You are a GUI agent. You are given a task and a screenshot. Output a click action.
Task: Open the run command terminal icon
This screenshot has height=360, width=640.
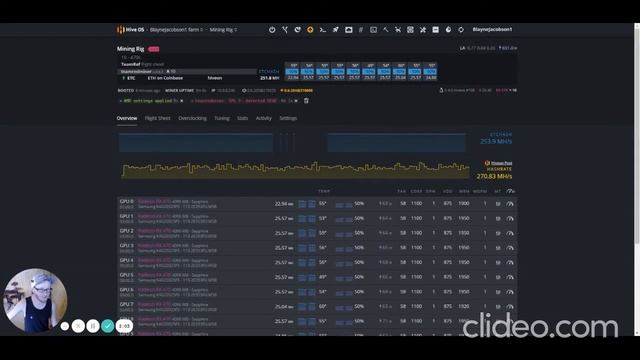322,30
